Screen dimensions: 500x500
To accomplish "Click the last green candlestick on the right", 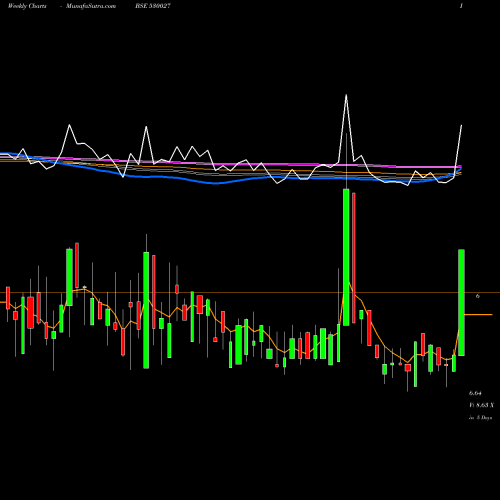I will pos(461,302).
